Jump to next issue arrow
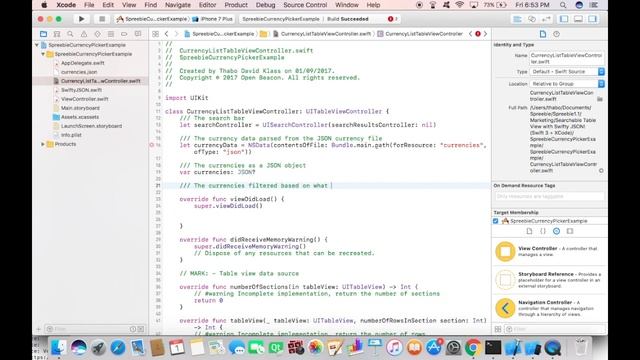The width and height of the screenshot is (640, 360). click(x=485, y=34)
